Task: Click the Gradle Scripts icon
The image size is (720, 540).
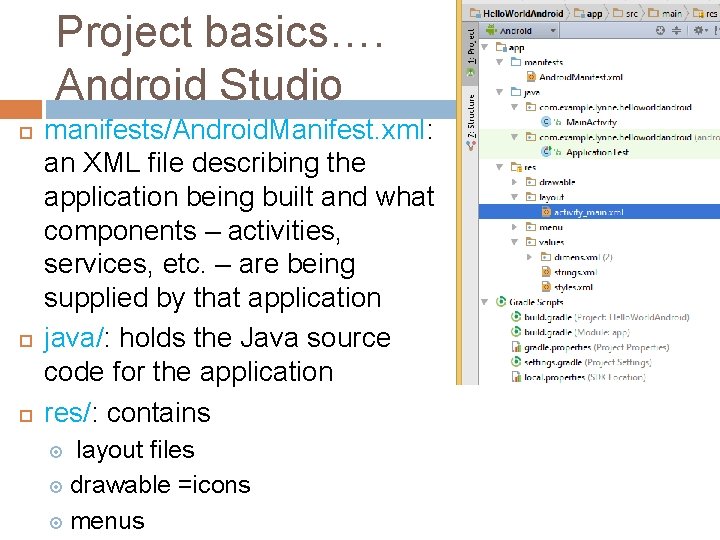Action: pos(501,302)
